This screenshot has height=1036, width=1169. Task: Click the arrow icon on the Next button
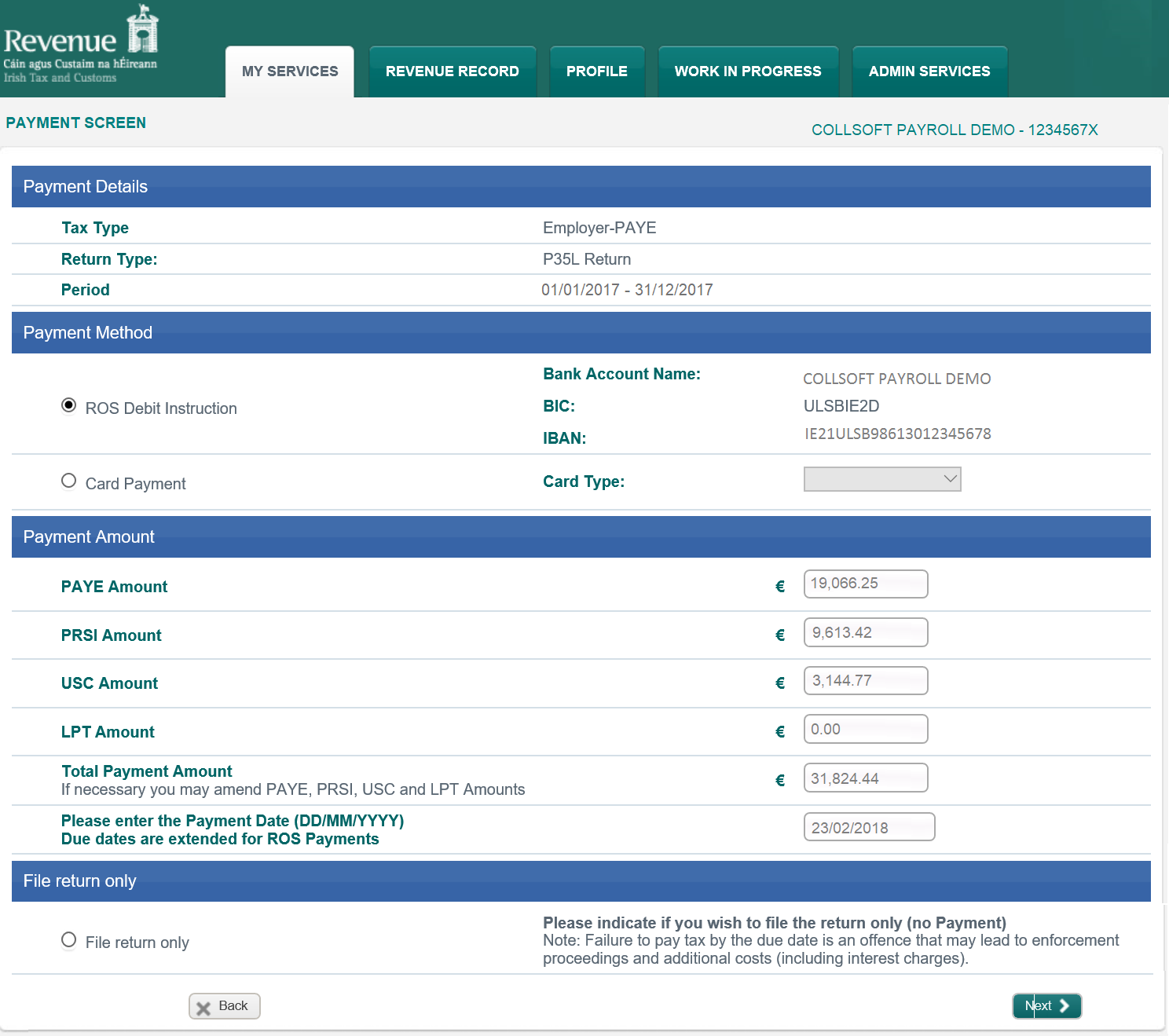pyautogui.click(x=1065, y=1006)
